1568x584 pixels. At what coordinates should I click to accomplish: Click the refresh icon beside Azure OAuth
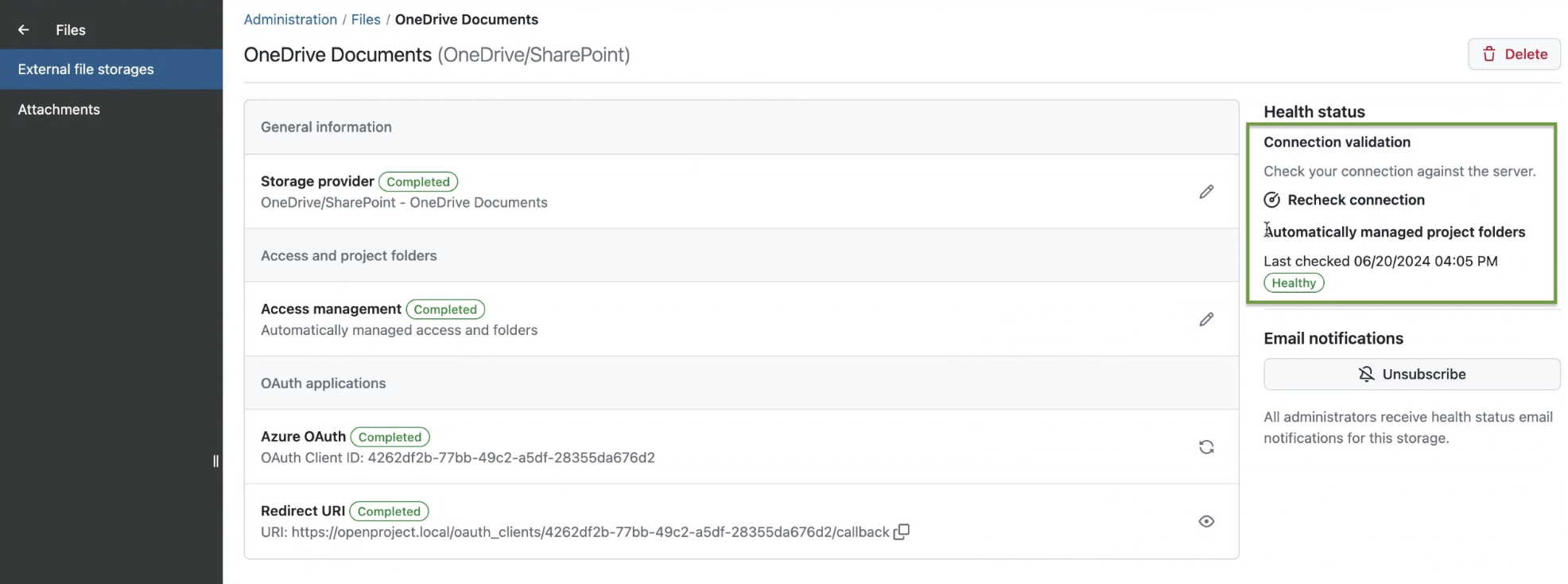point(1206,446)
